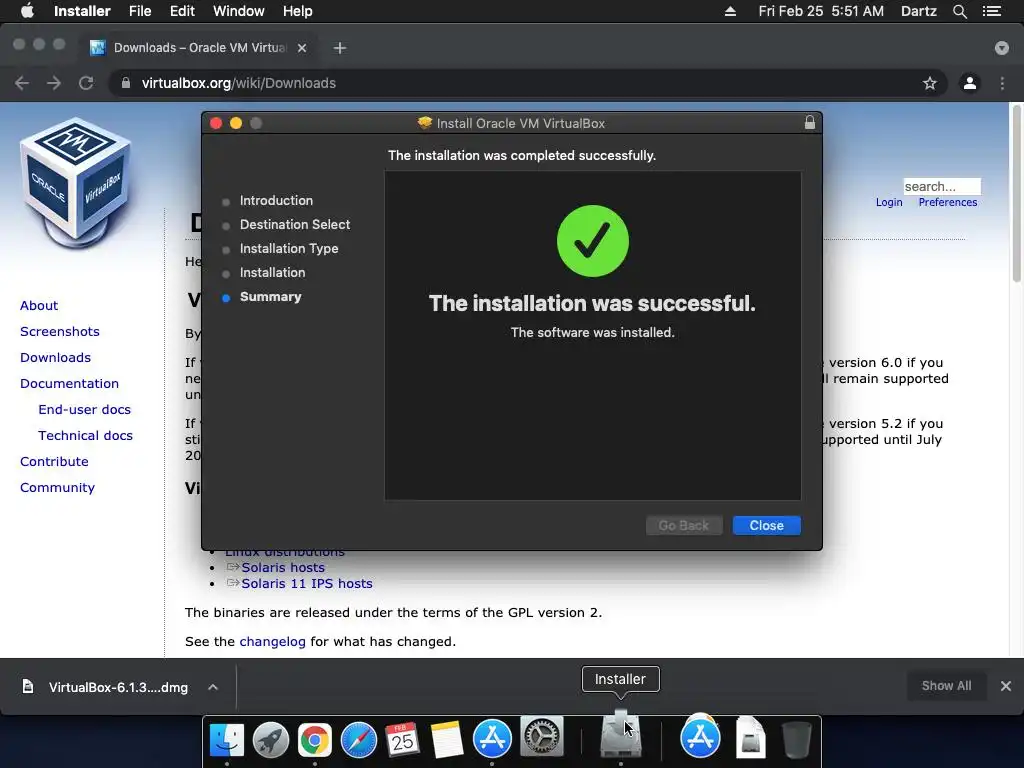Expand download item options chevron
Viewport: 1024px width, 768px height.
[x=213, y=687]
